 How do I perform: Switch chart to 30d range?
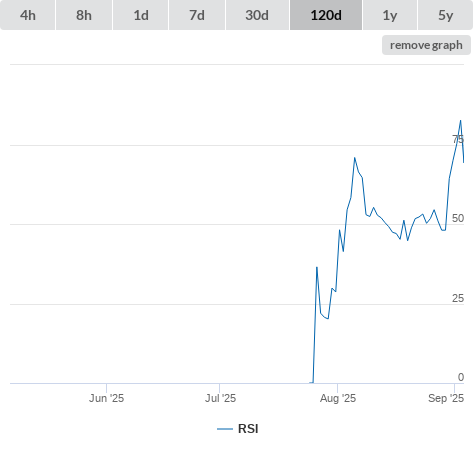257,15
